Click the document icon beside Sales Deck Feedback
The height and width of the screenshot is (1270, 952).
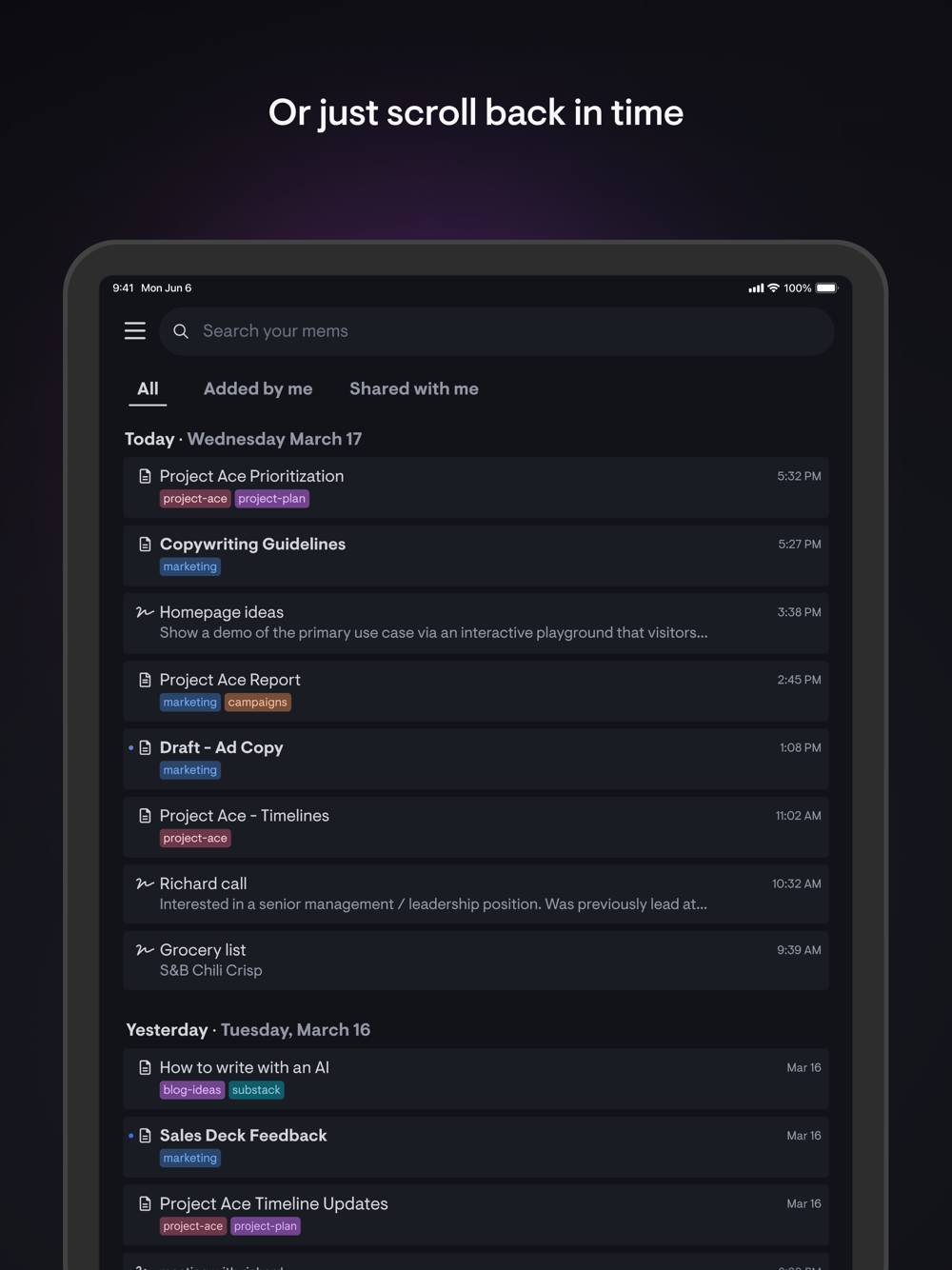145,1136
